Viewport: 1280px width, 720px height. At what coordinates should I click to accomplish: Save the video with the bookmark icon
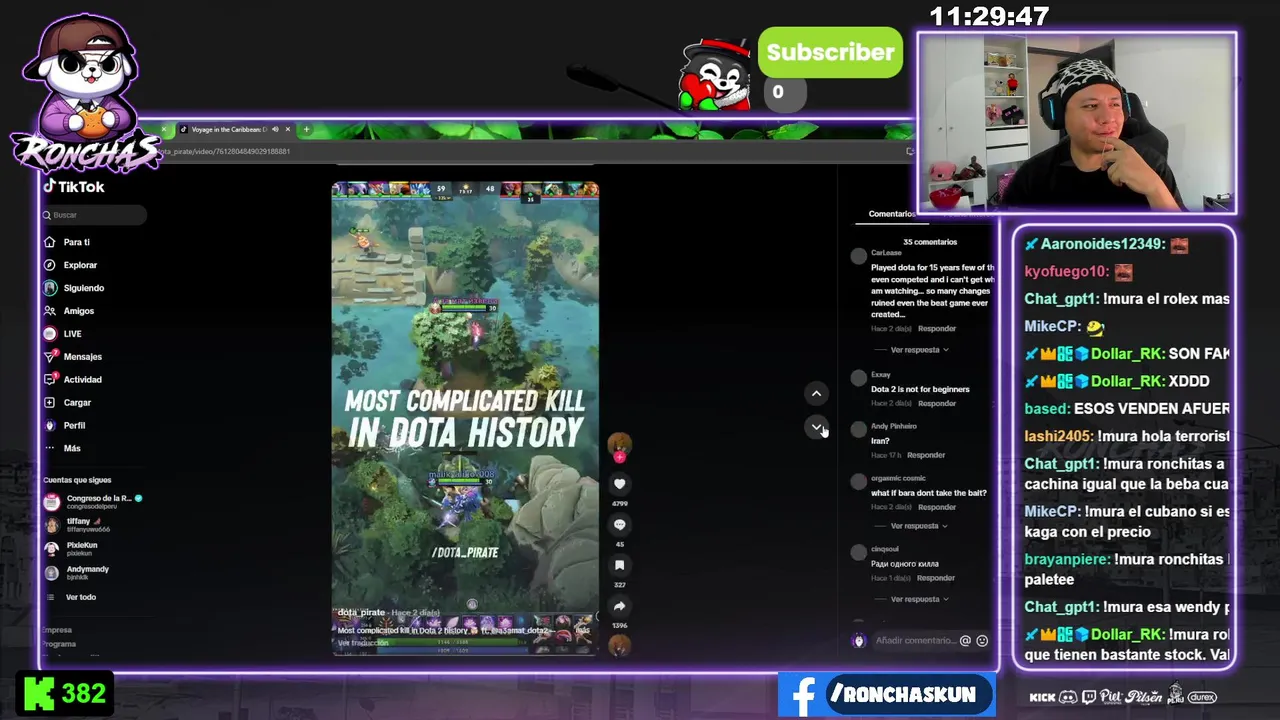[x=619, y=566]
